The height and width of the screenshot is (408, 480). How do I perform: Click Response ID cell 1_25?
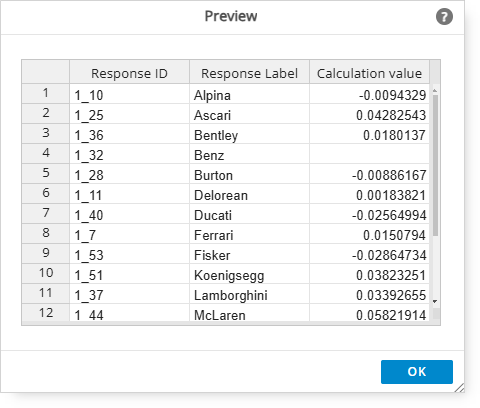point(129,114)
